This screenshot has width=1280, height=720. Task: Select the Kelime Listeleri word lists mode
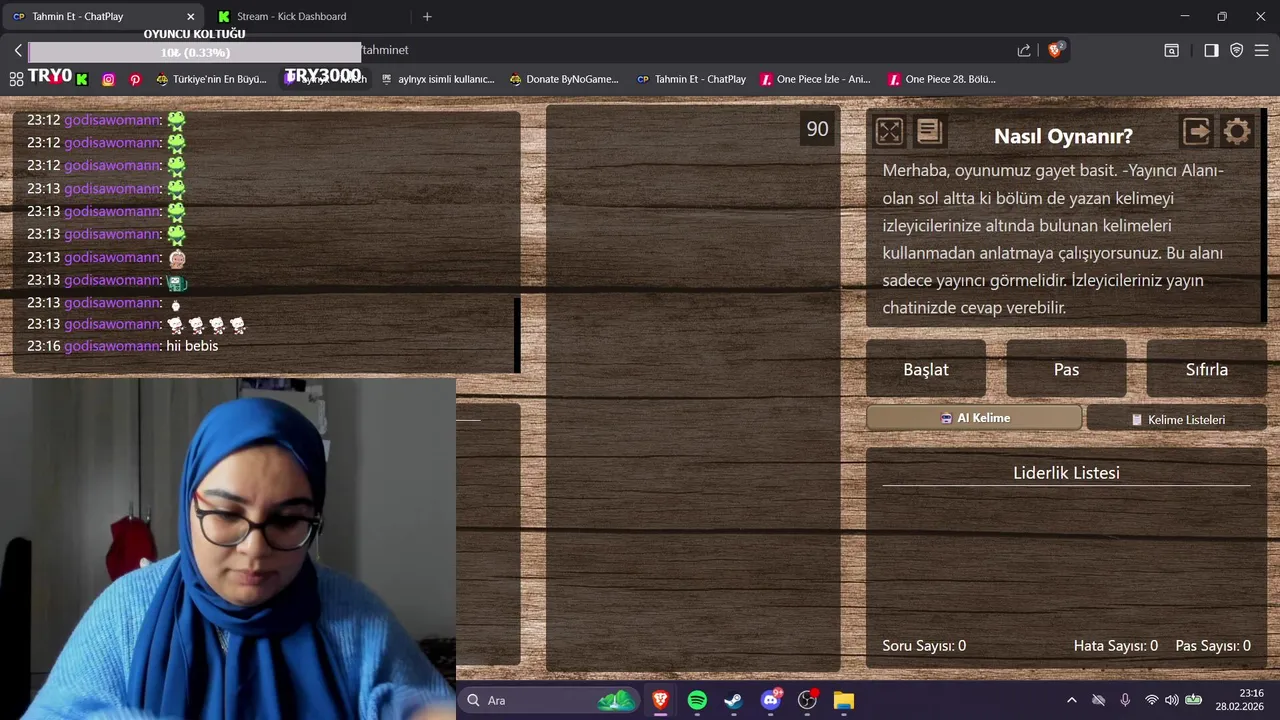coord(1177,419)
